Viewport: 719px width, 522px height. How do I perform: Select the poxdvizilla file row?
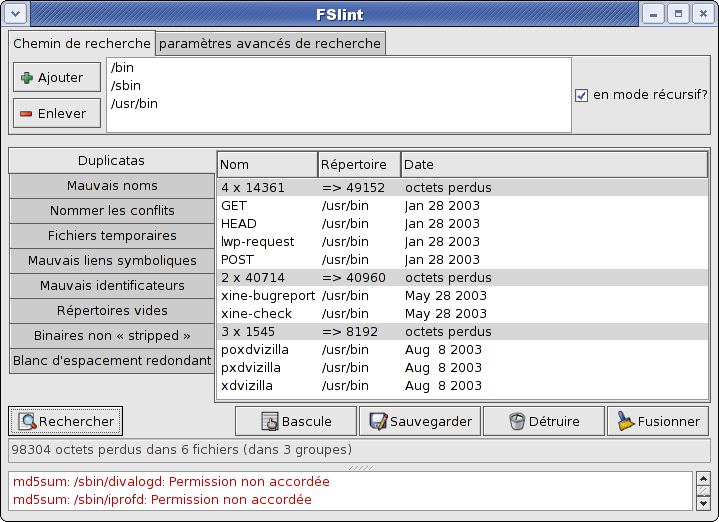point(462,350)
